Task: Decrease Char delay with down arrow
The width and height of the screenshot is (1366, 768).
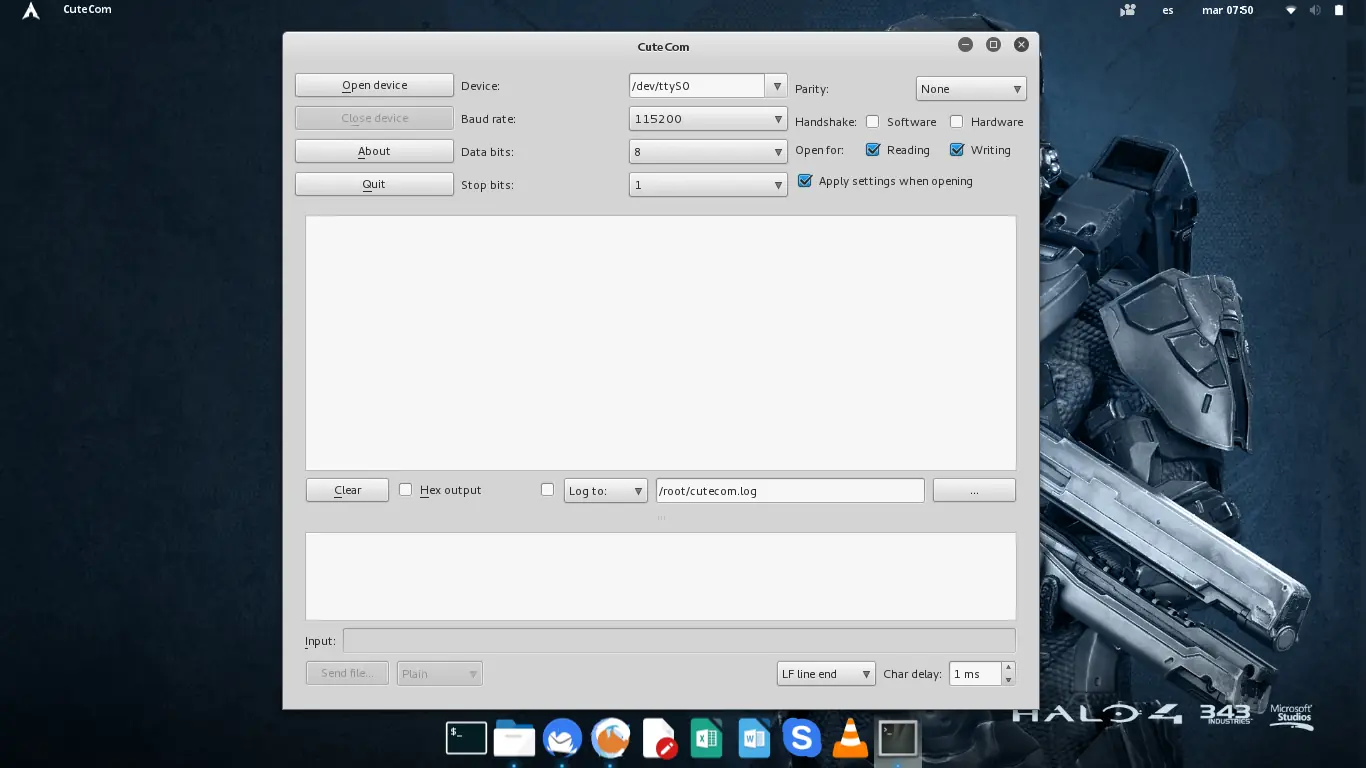Action: [1008, 680]
